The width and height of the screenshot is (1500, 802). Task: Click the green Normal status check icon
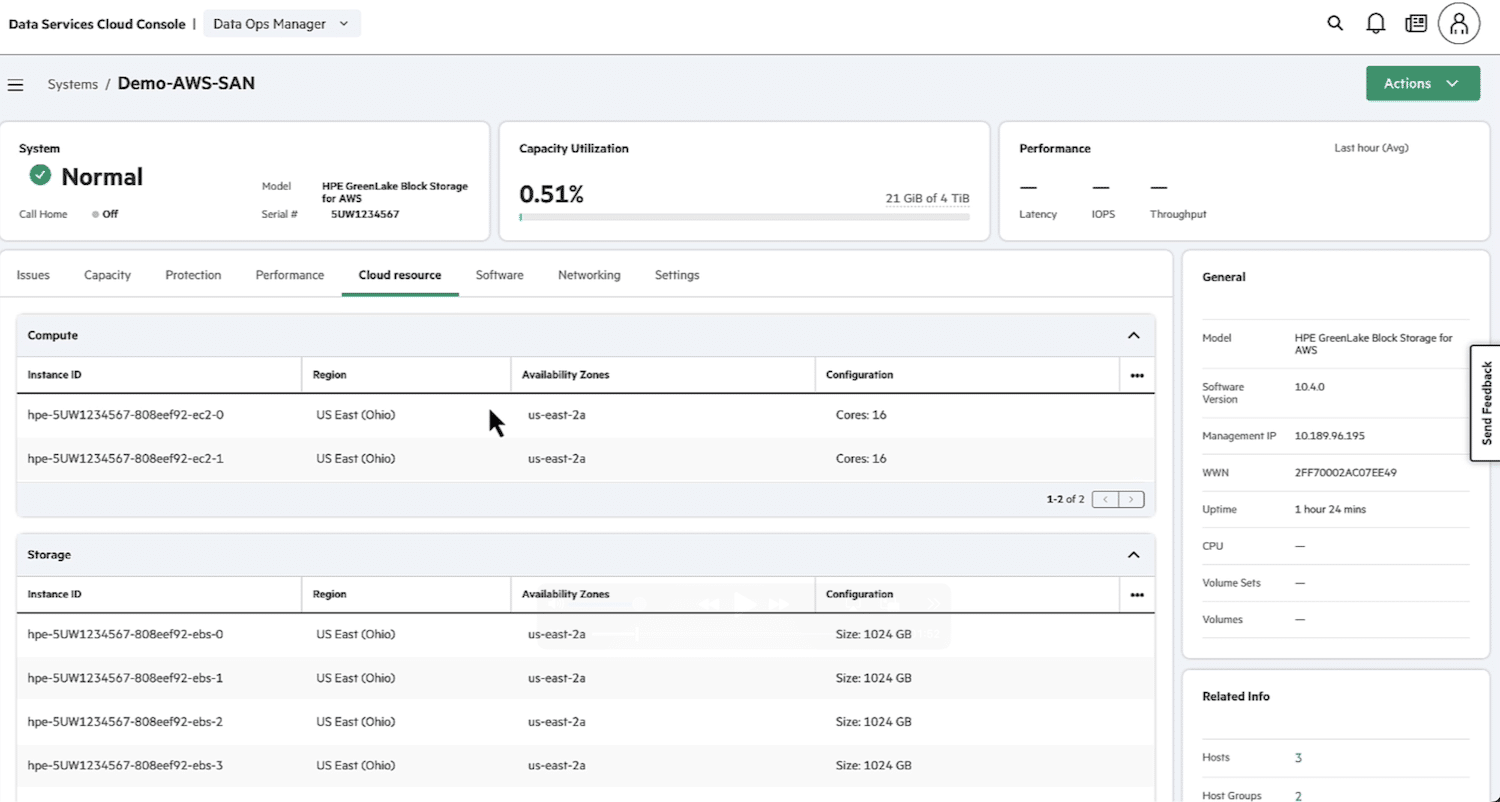click(x=40, y=176)
